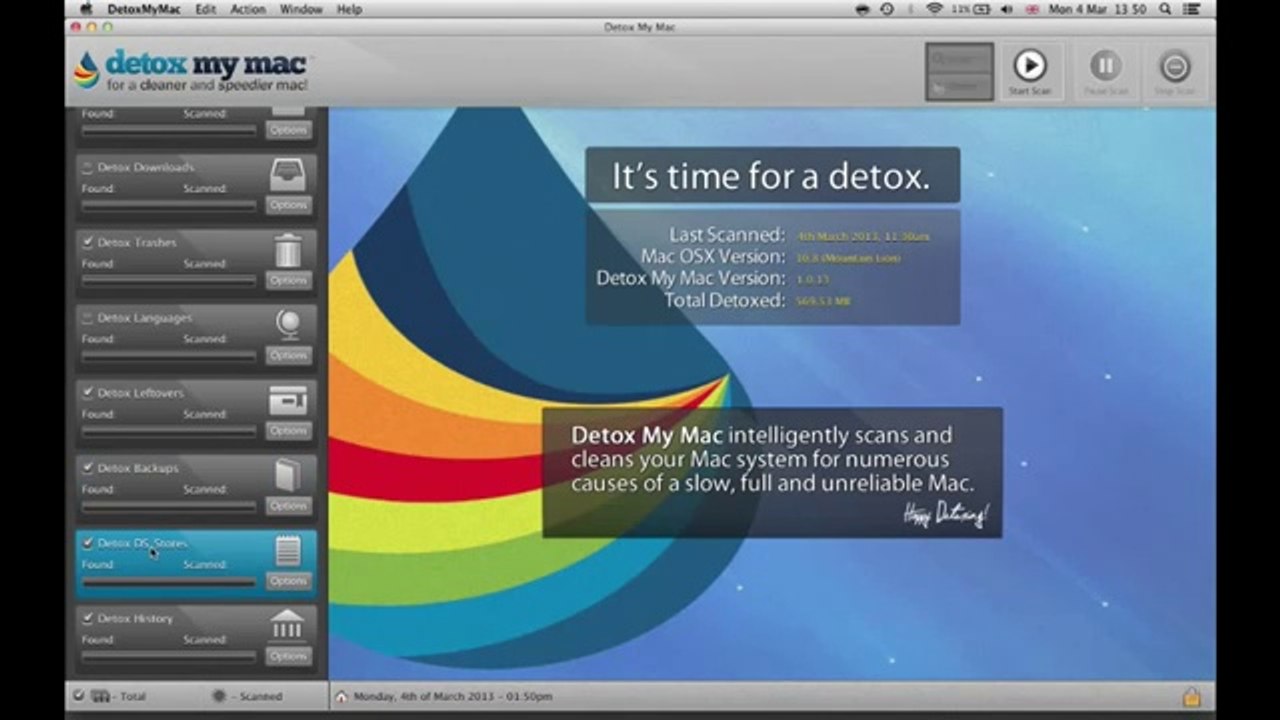This screenshot has height=720, width=1280.
Task: Click the "Last Scanned:" label
Action: point(727,235)
